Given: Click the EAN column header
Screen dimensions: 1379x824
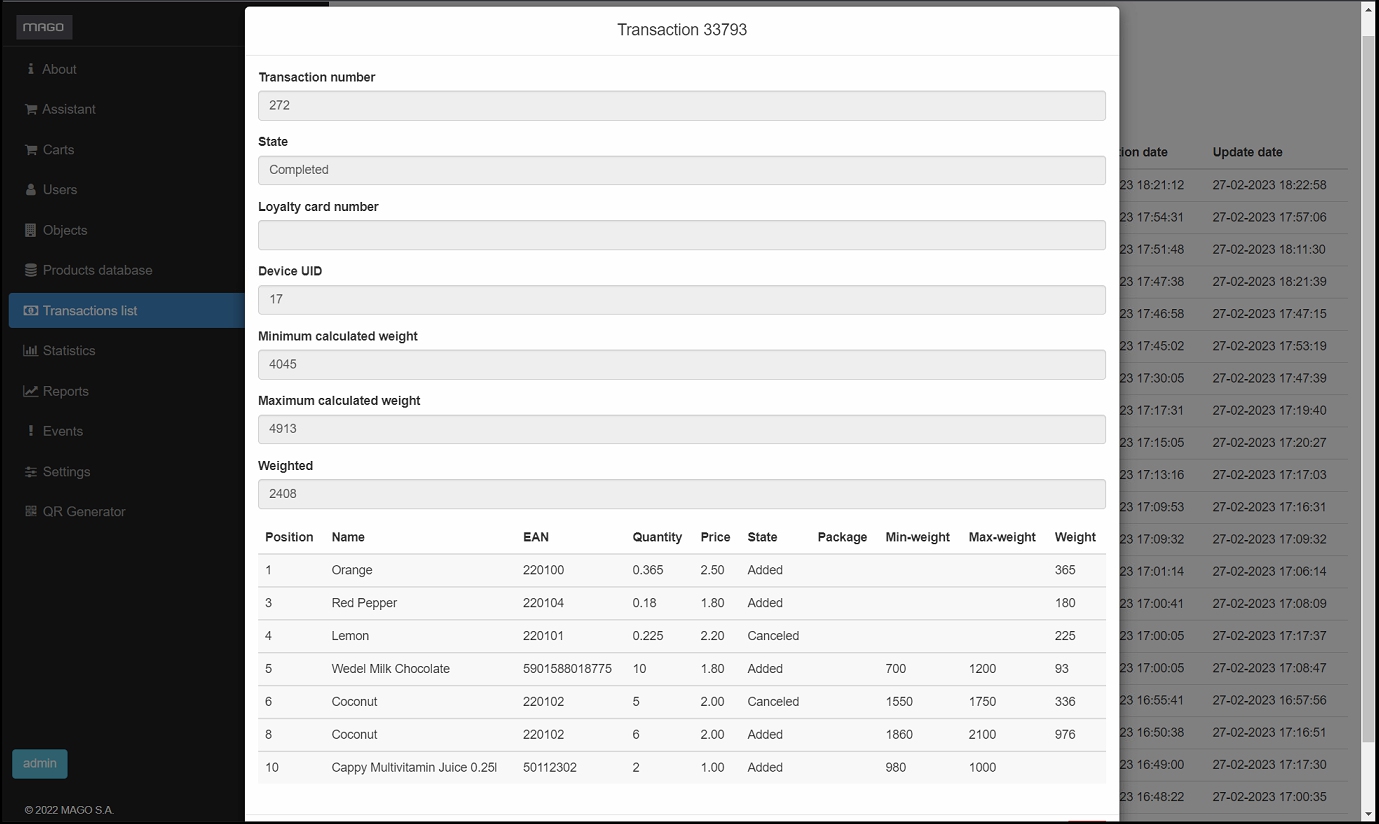Looking at the screenshot, I should (536, 537).
